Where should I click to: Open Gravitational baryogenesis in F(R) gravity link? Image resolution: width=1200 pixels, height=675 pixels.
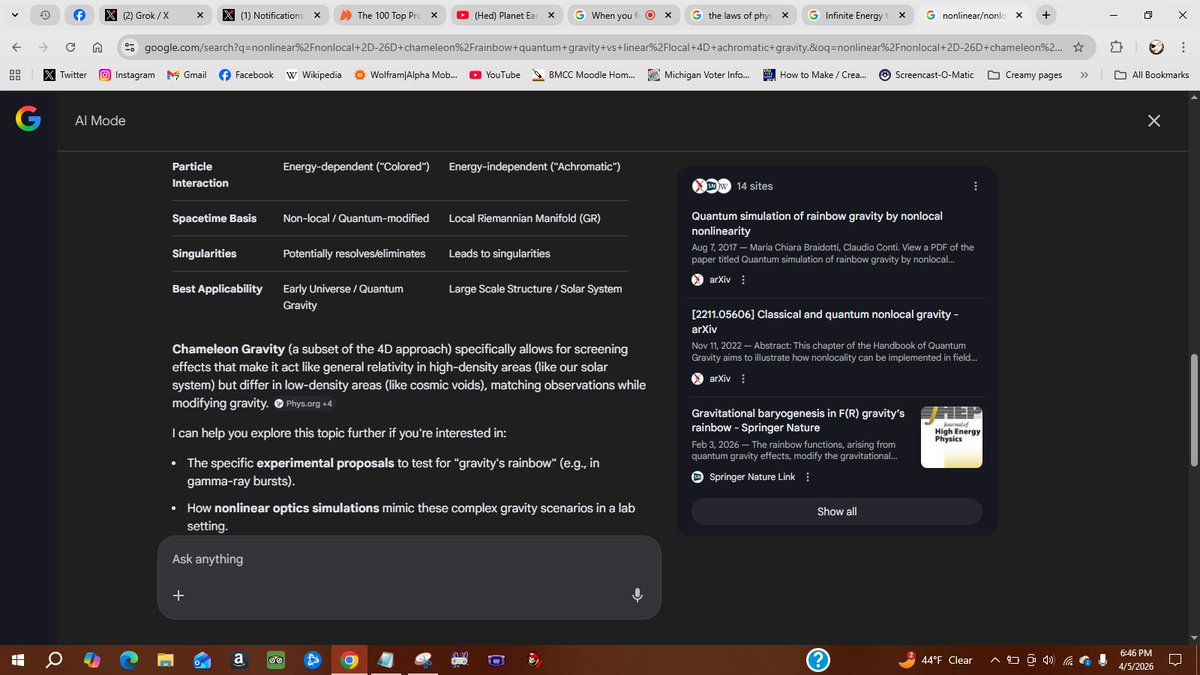[798, 420]
